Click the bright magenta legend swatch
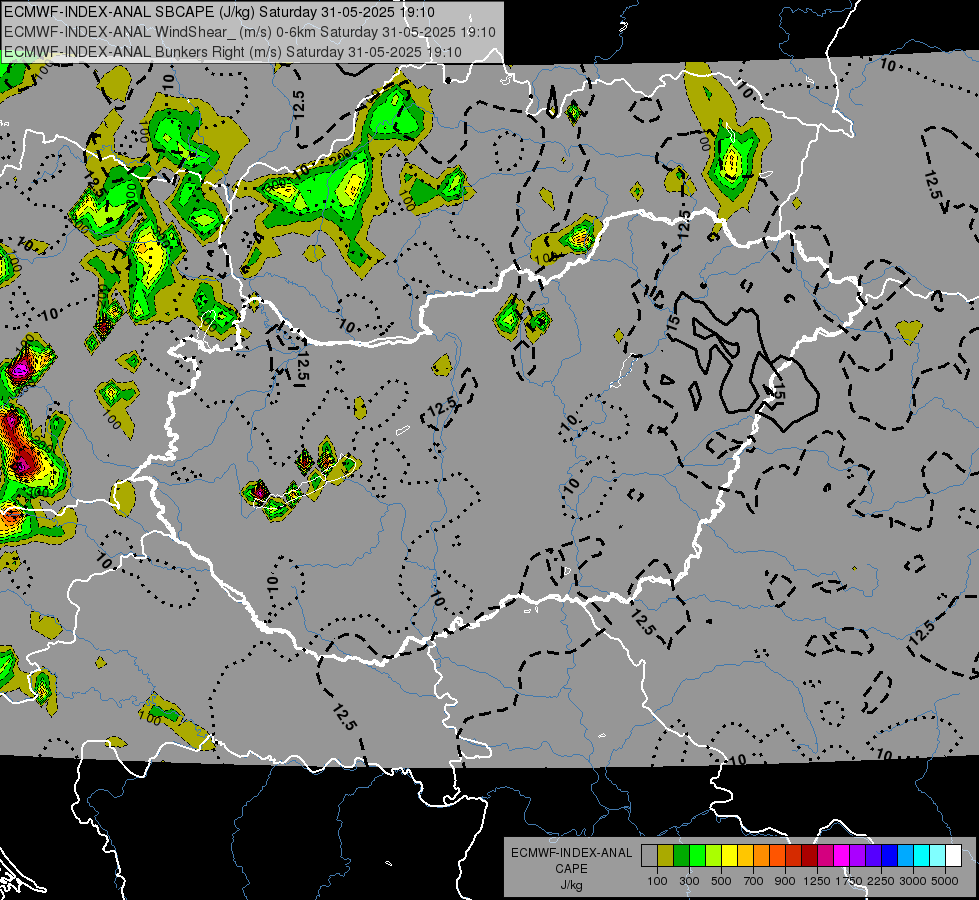979x900 pixels. pyautogui.click(x=841, y=856)
